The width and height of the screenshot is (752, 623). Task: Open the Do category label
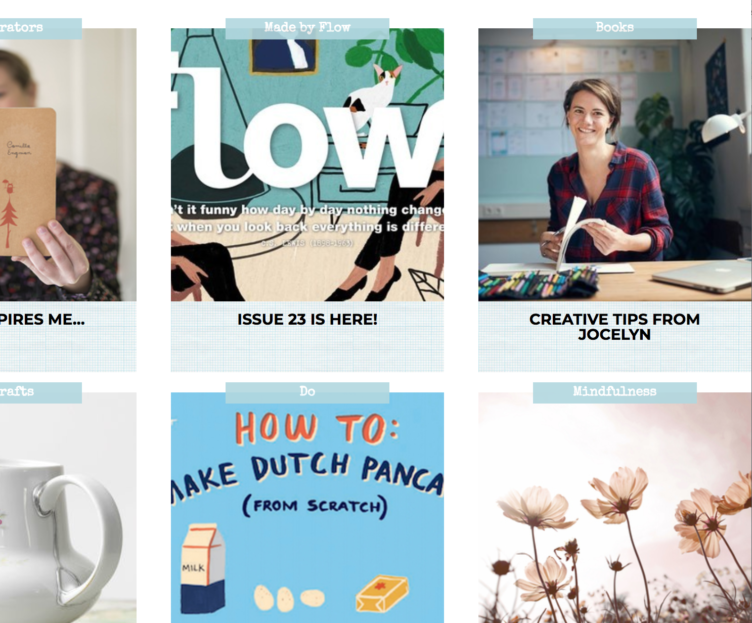pos(307,392)
